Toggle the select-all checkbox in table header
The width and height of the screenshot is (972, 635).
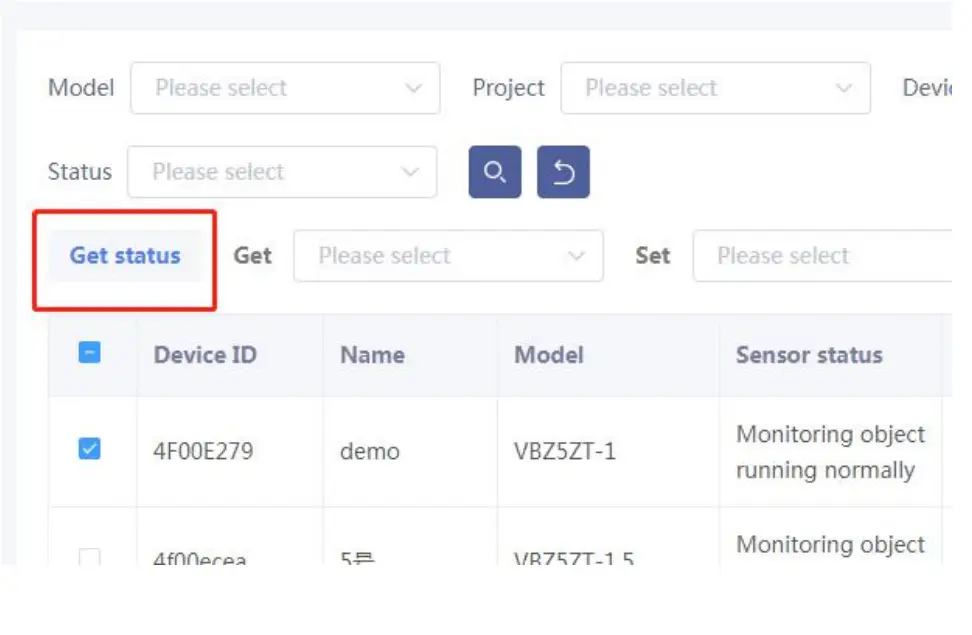point(89,352)
